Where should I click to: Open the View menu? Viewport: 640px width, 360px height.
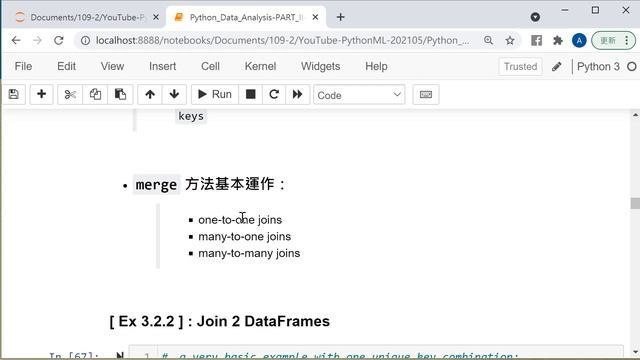point(112,66)
